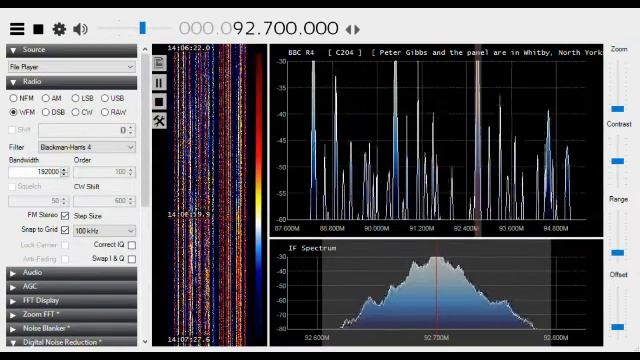The width and height of the screenshot is (640, 360).
Task: Adjust the Contrast slider
Action: click(x=618, y=161)
